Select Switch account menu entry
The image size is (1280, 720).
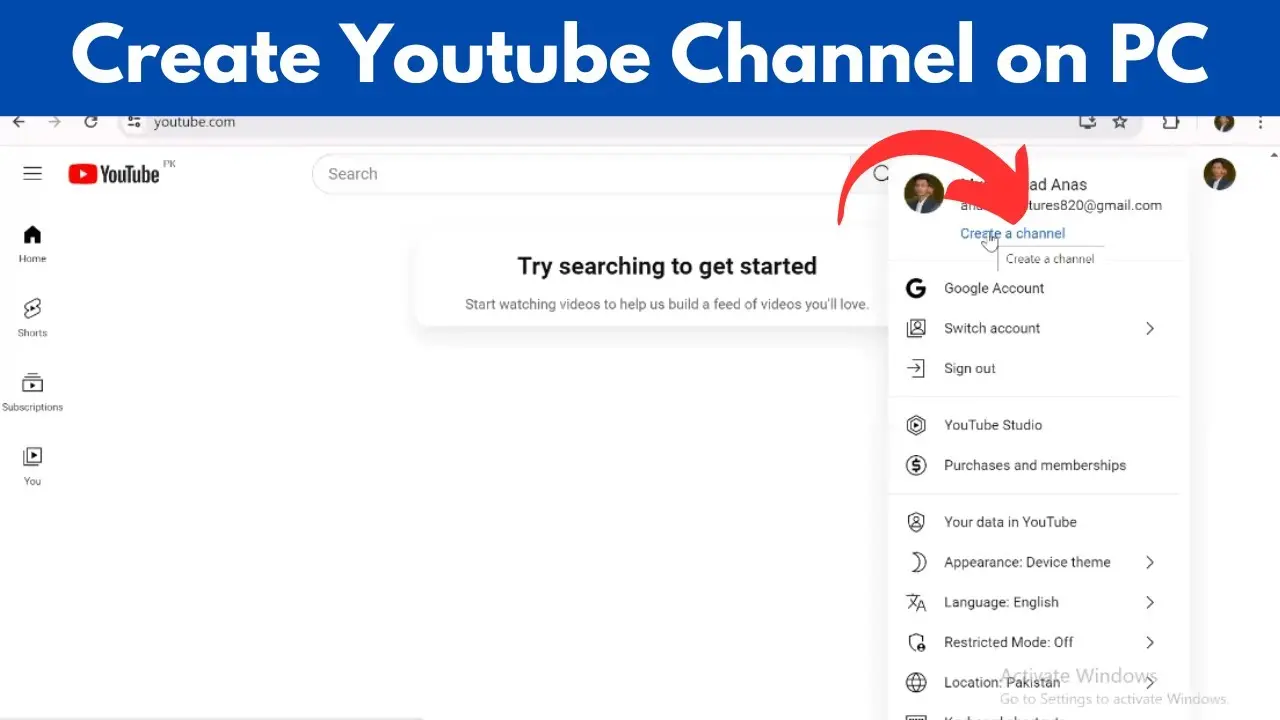click(x=1033, y=328)
